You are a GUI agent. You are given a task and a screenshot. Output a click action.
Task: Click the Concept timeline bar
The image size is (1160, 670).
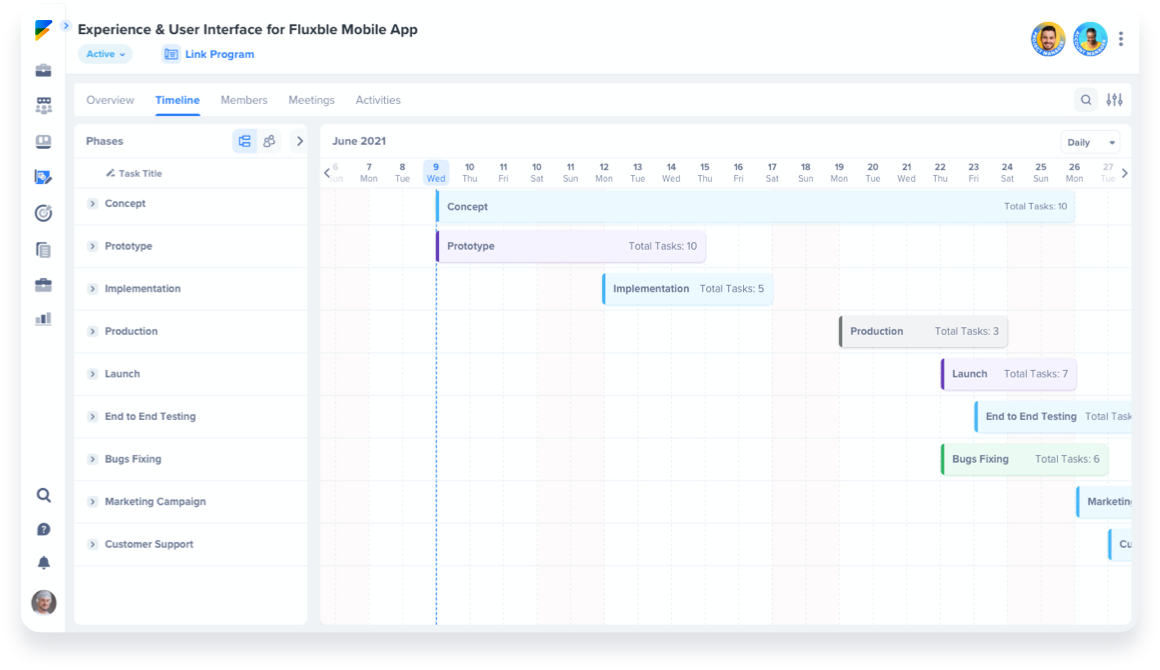[755, 206]
